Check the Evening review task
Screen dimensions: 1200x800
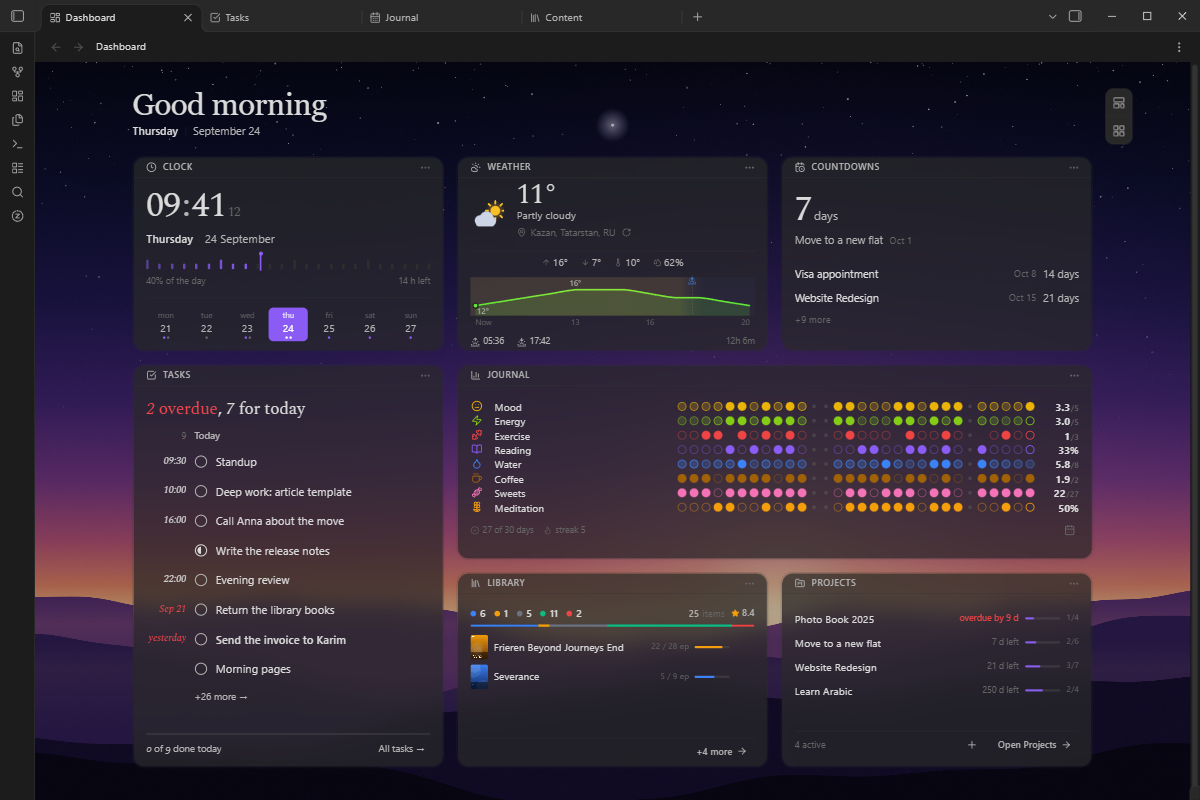[201, 580]
